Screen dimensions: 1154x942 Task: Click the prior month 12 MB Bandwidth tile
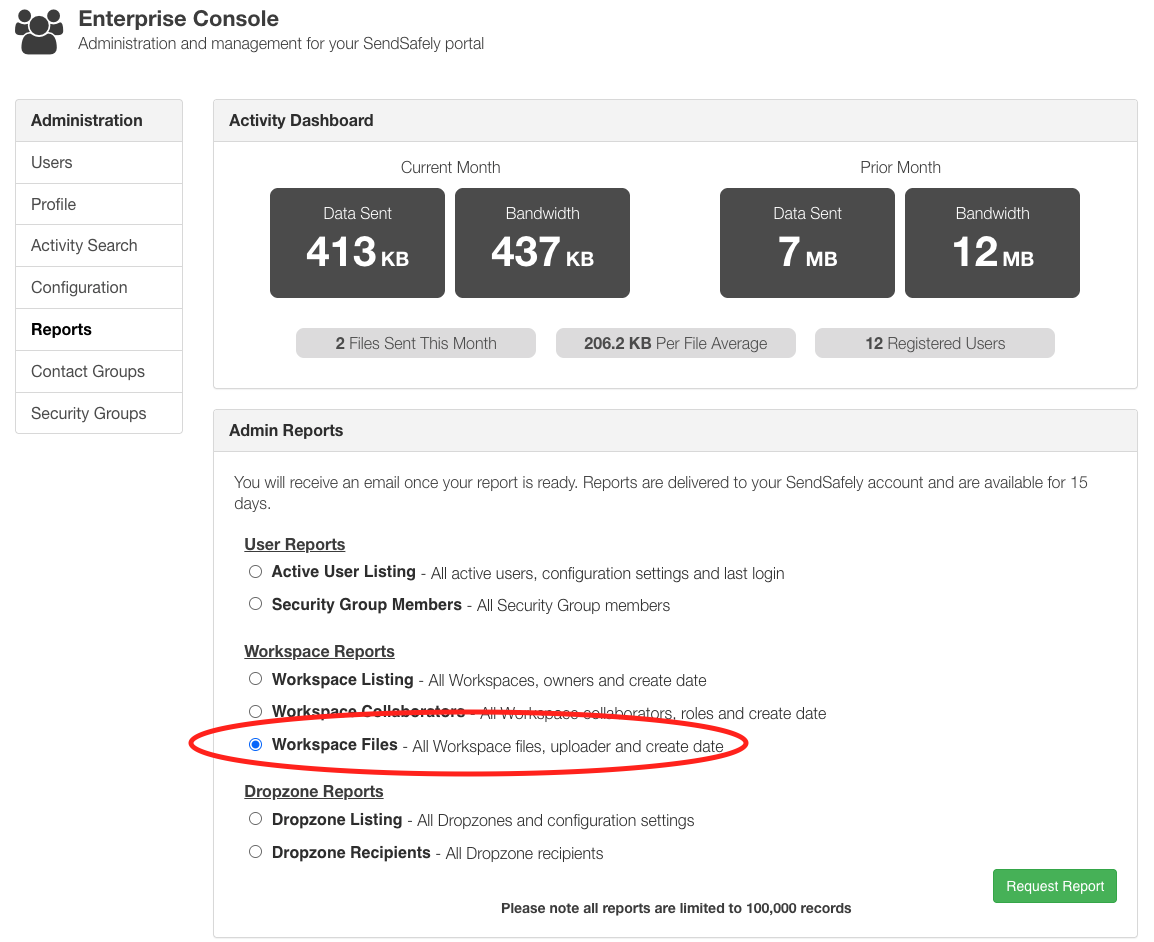click(992, 243)
